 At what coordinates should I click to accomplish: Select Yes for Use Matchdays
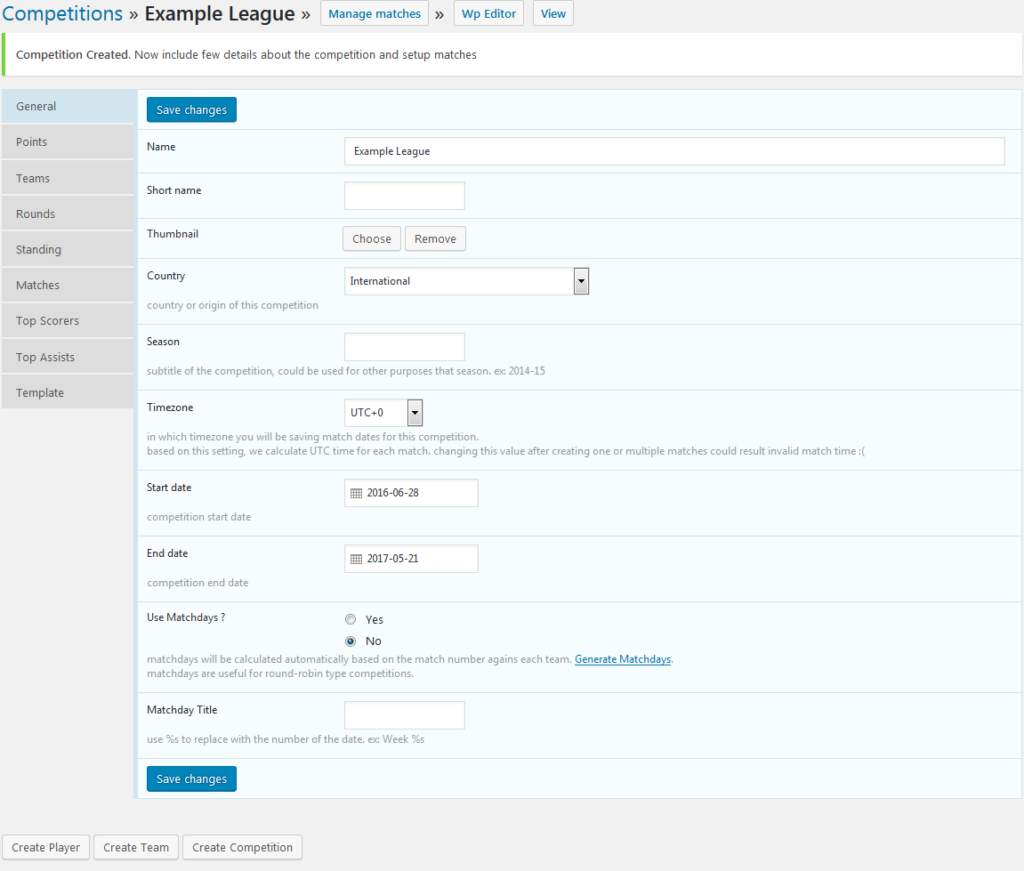click(x=351, y=620)
